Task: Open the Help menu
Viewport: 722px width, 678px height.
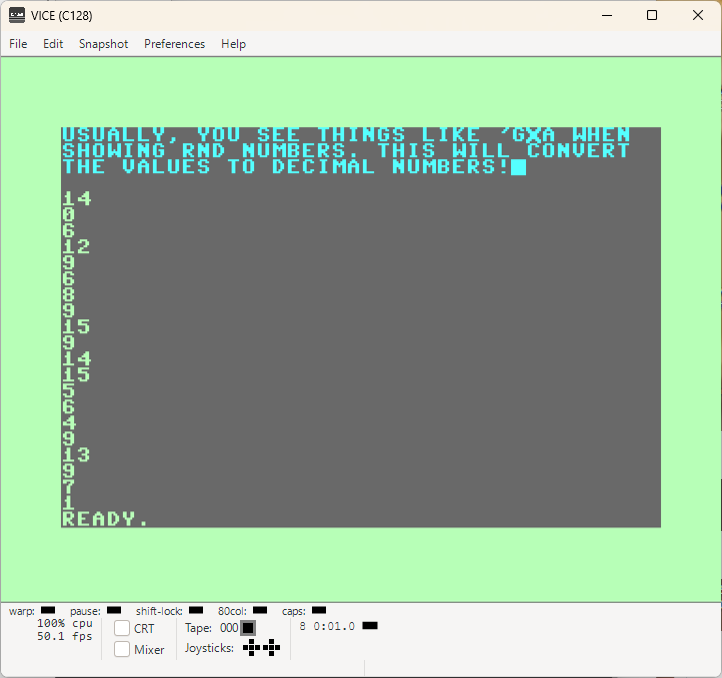Action: pos(233,44)
